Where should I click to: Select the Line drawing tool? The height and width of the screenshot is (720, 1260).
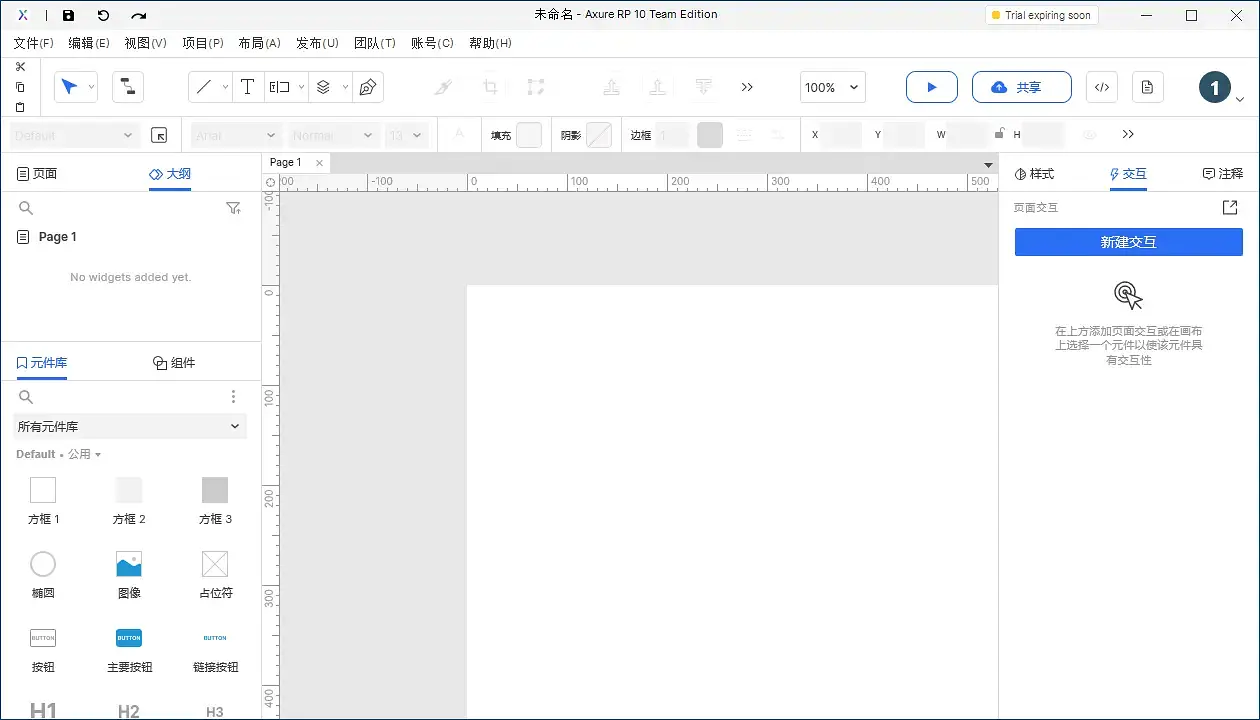click(205, 87)
